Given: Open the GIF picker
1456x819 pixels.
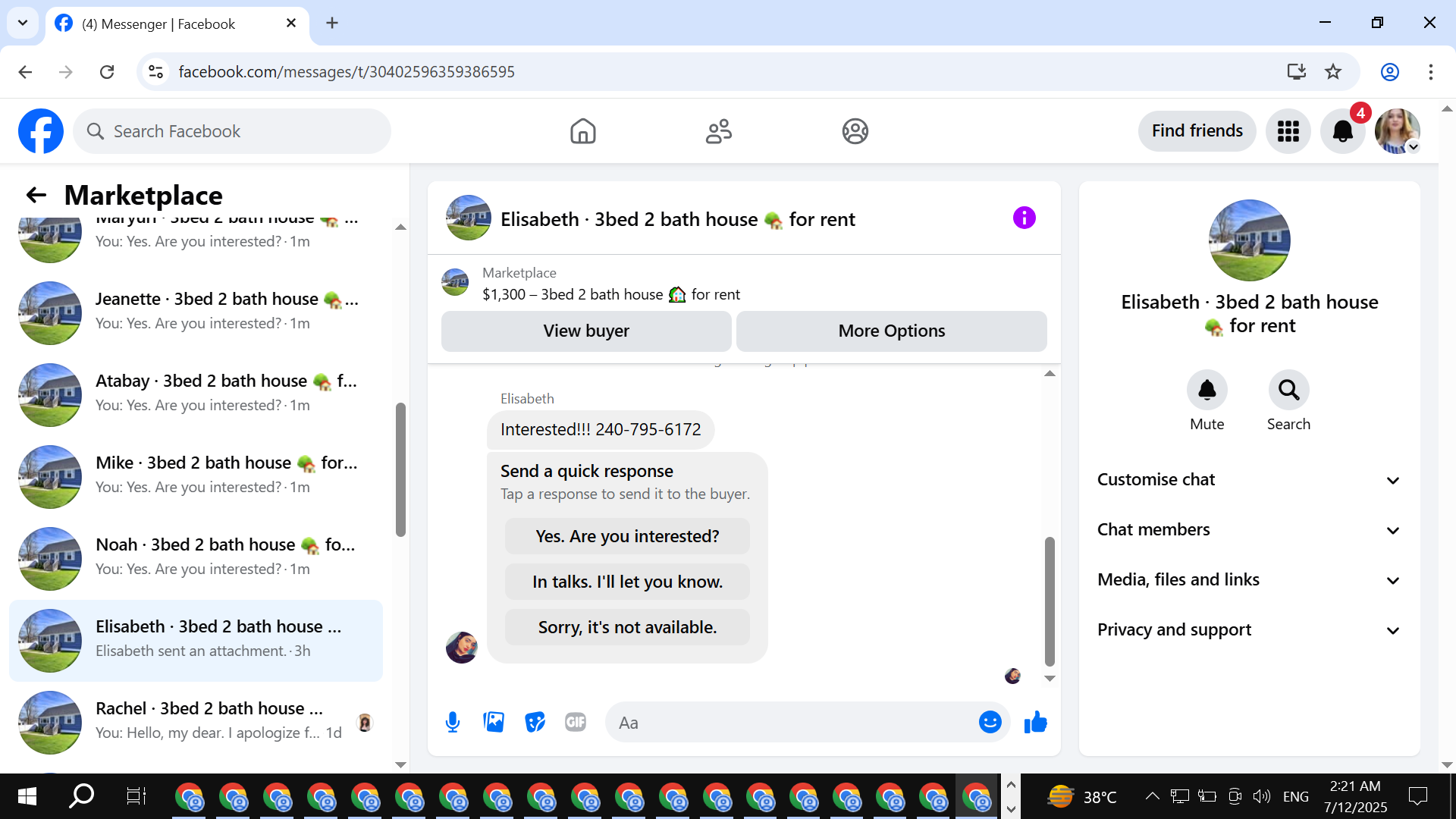Looking at the screenshot, I should [576, 722].
